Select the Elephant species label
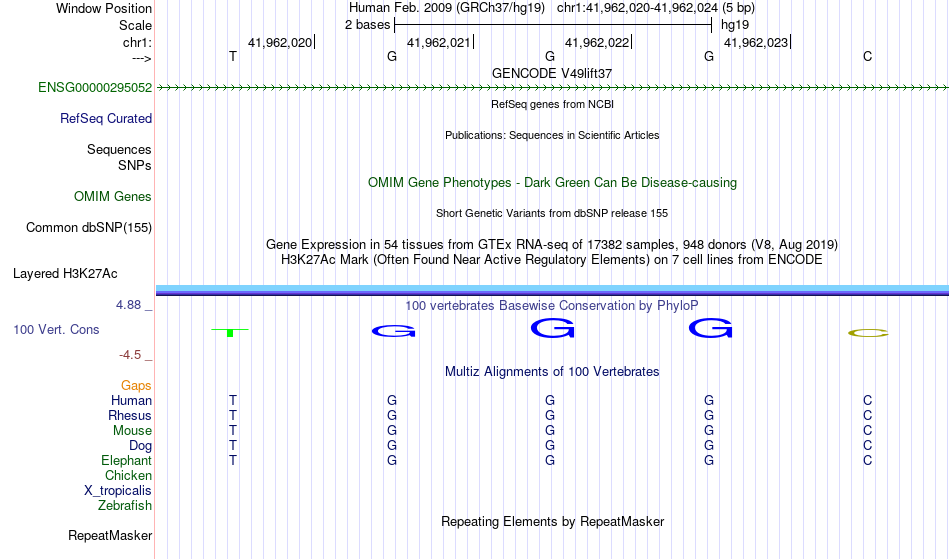950x559 pixels. 127,460
